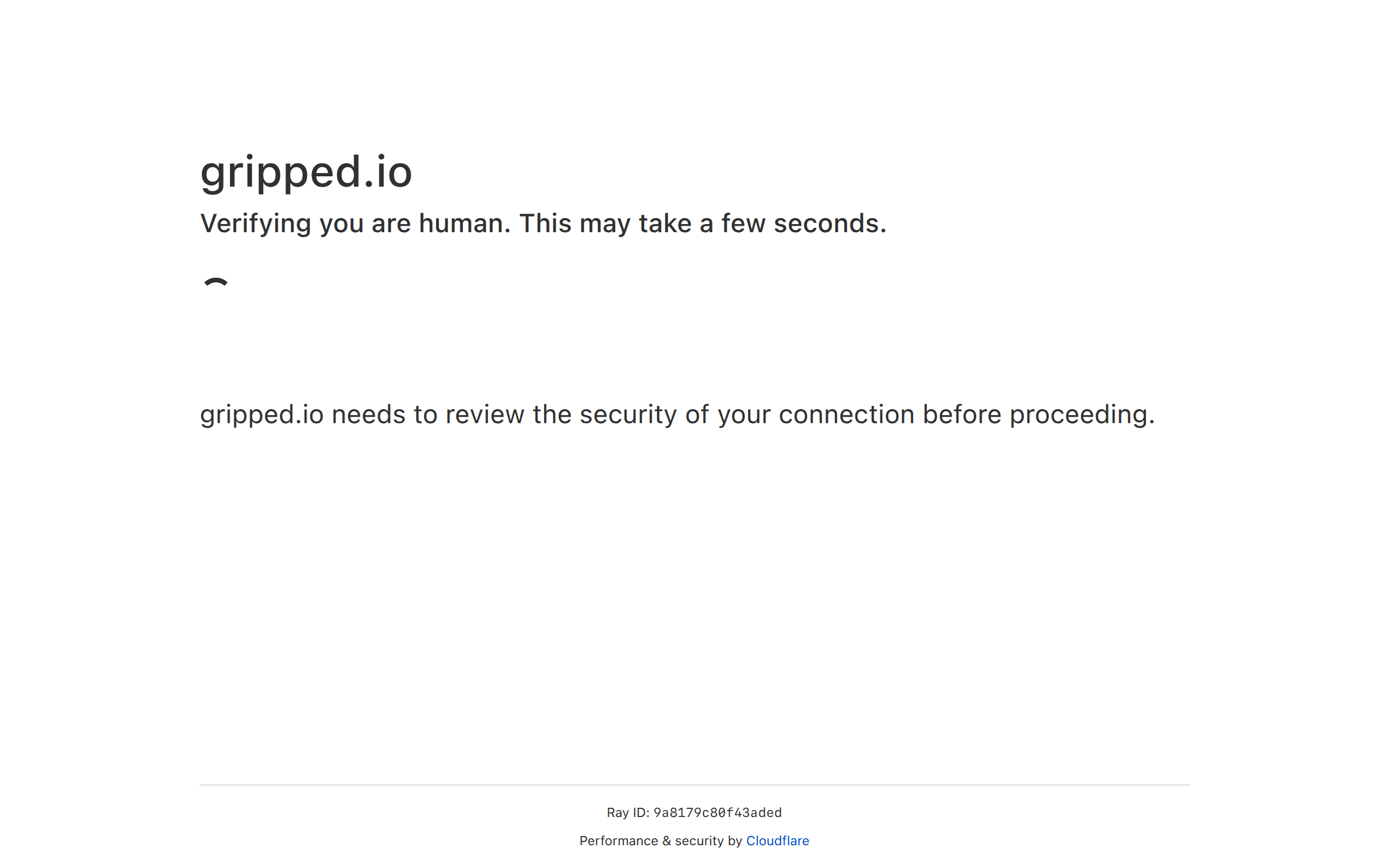Click the ampersand in the footer text
This screenshot has width=1389, height=868.
(x=666, y=840)
